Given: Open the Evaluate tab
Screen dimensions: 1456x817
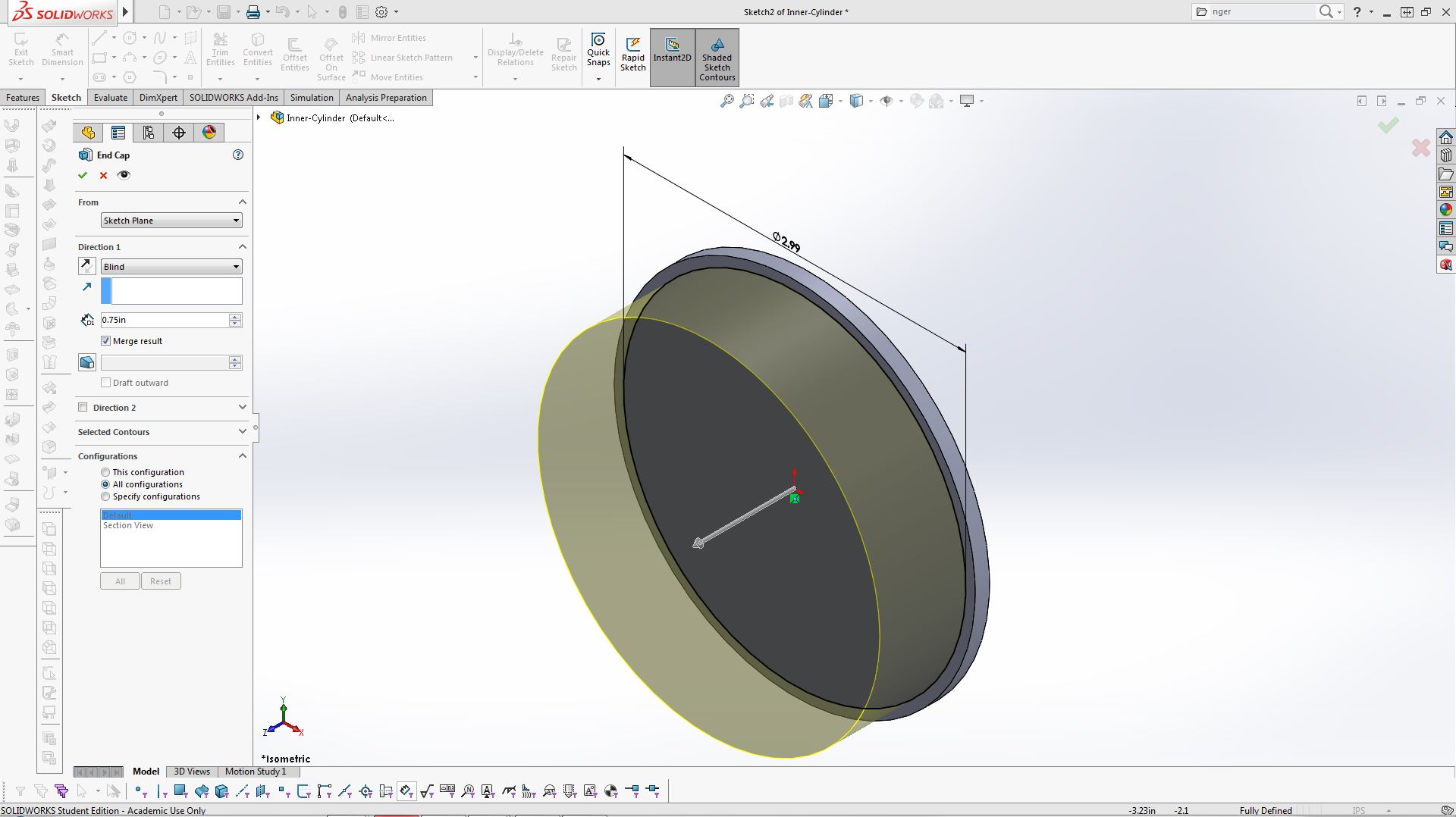Looking at the screenshot, I should (111, 98).
